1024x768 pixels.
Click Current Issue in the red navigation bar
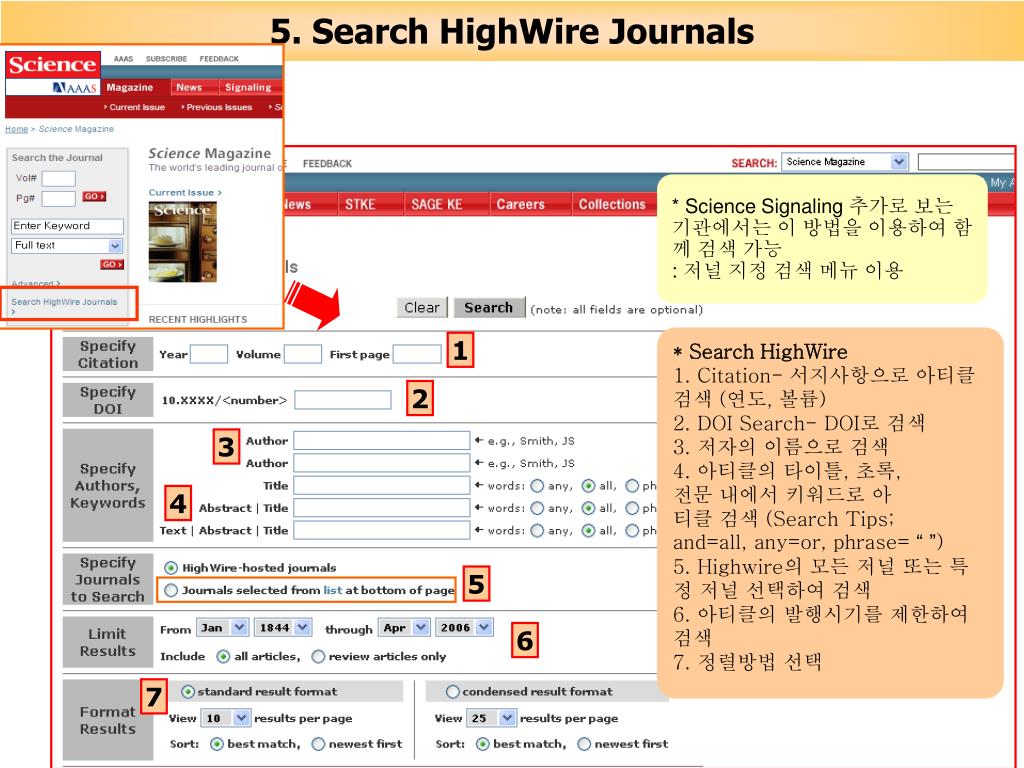point(136,107)
